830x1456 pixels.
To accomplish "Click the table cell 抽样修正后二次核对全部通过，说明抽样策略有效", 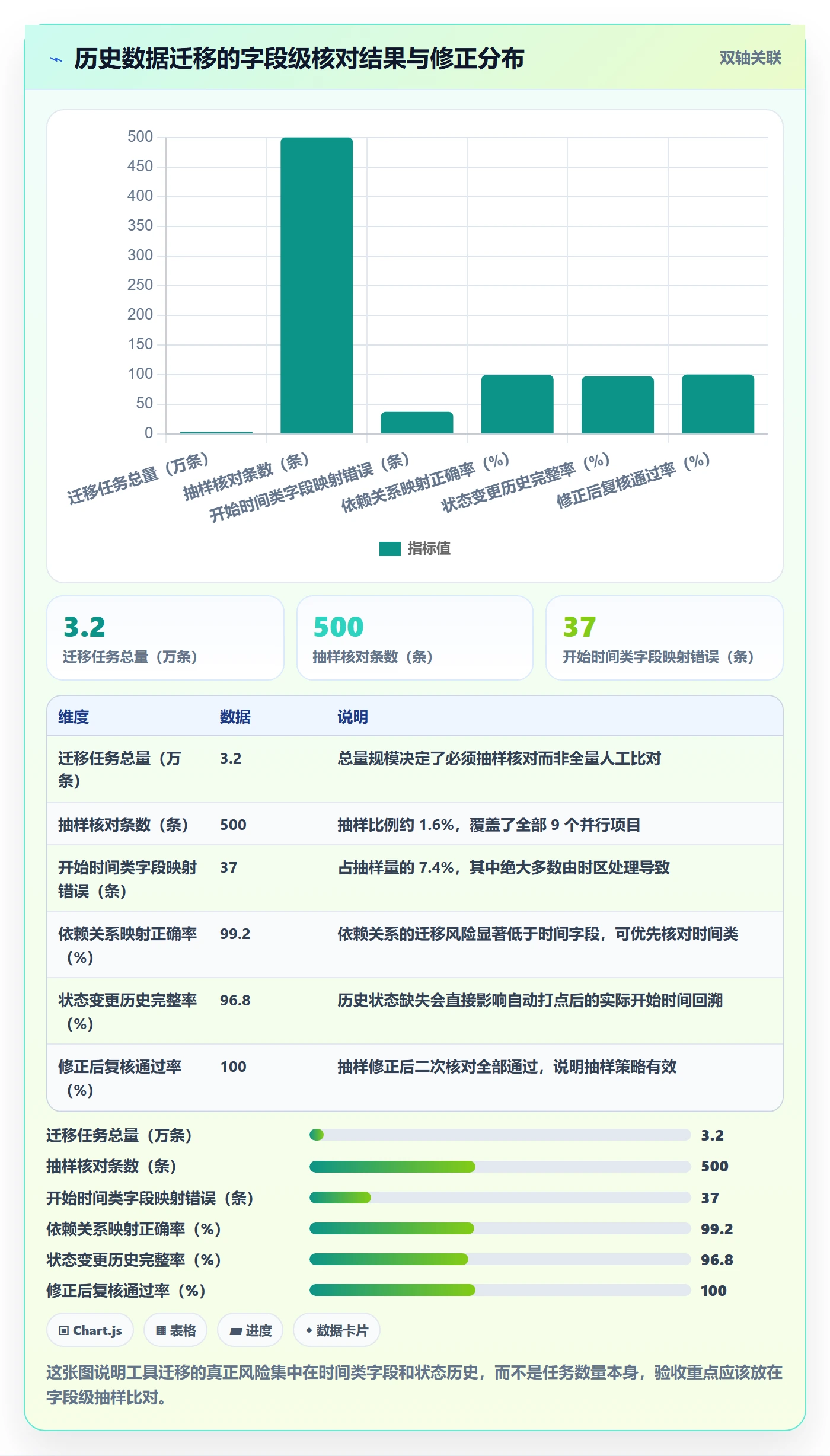I will coord(507,1067).
